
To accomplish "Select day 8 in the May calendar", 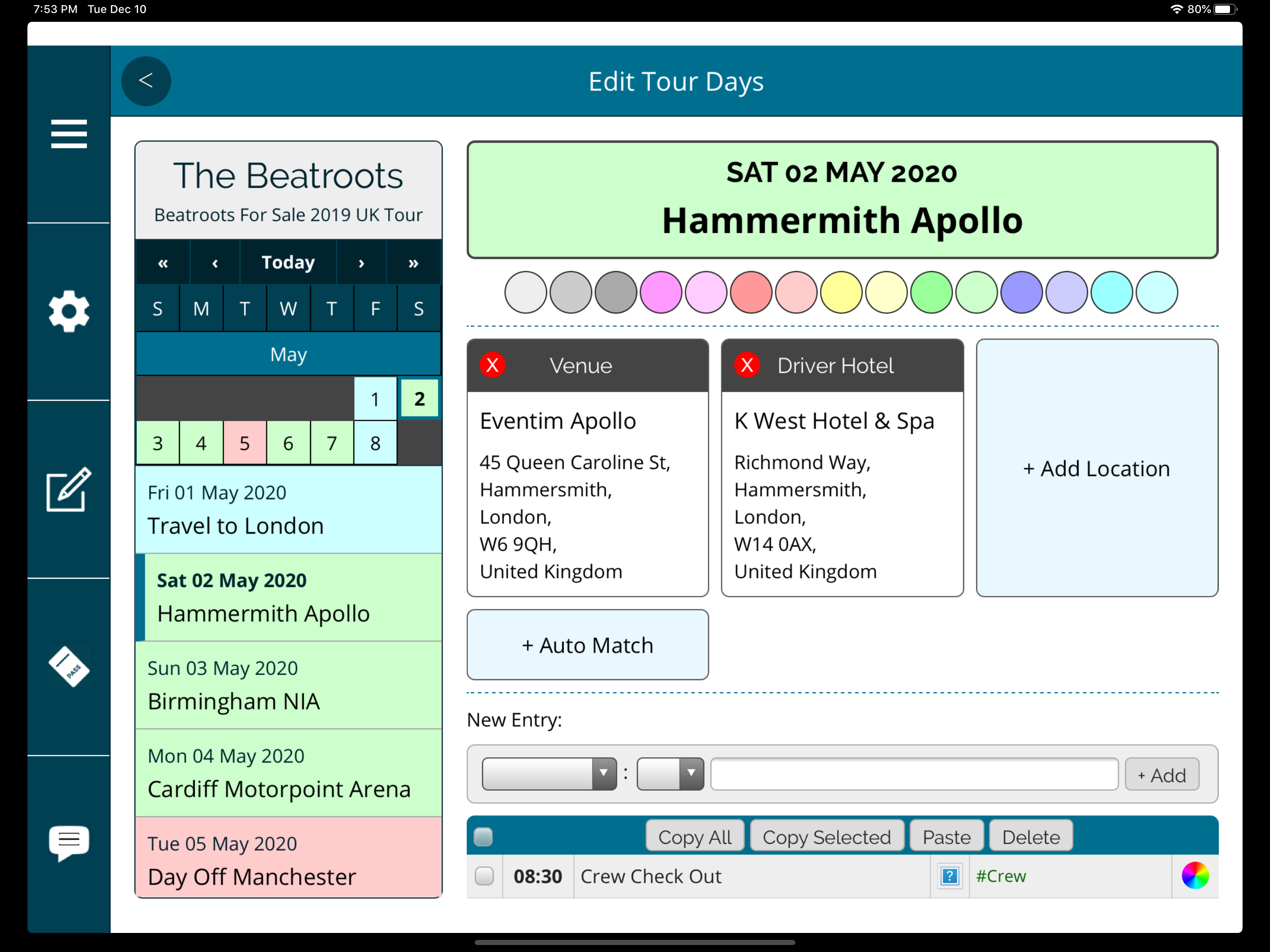I will [376, 443].
